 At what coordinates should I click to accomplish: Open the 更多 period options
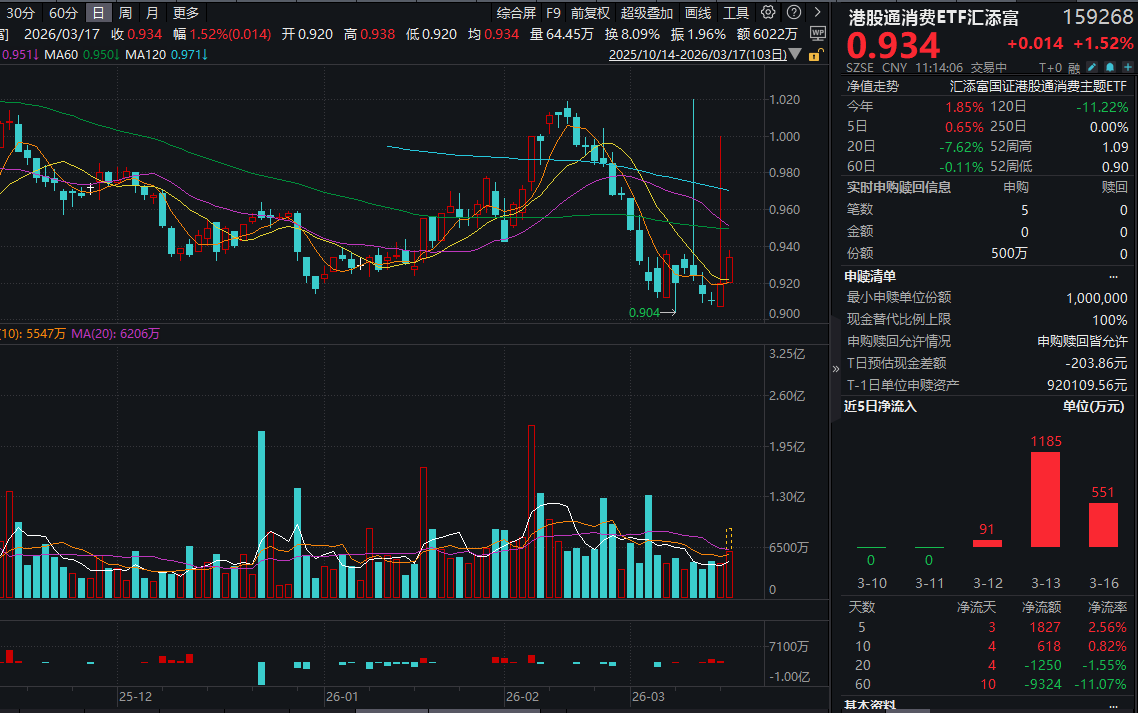click(x=186, y=13)
